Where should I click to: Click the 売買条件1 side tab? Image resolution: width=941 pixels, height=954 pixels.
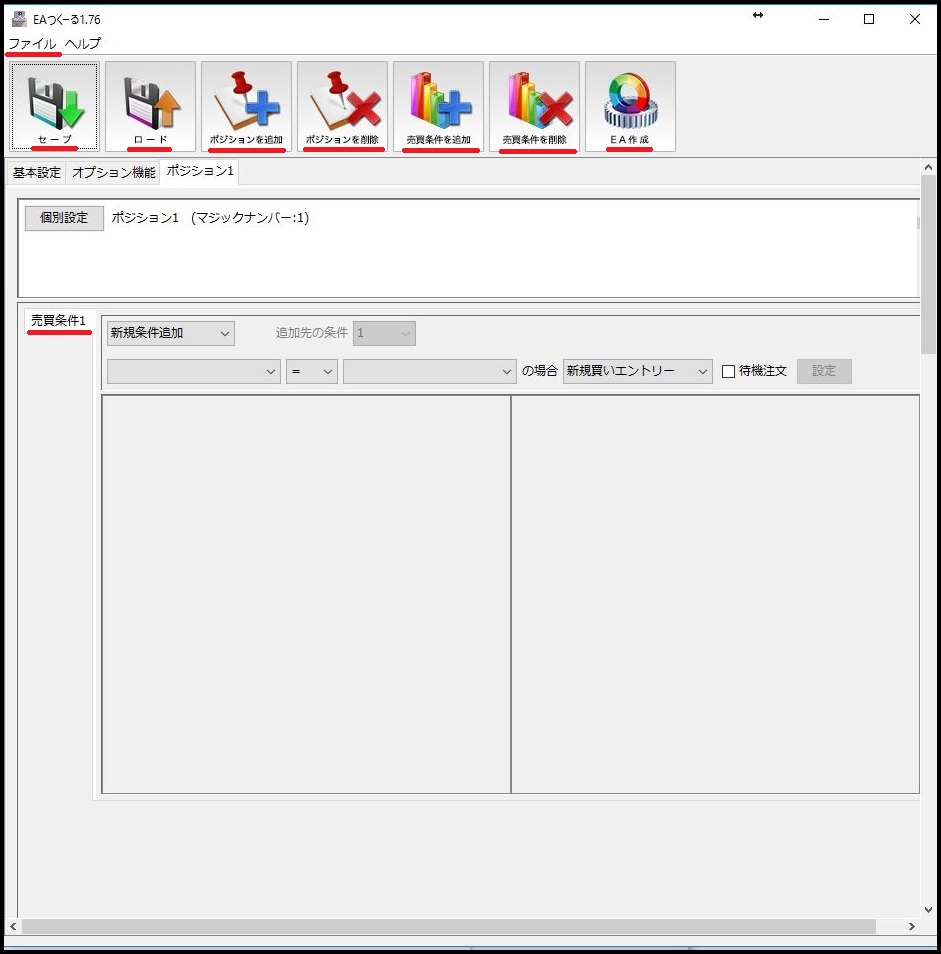pyautogui.click(x=58, y=320)
